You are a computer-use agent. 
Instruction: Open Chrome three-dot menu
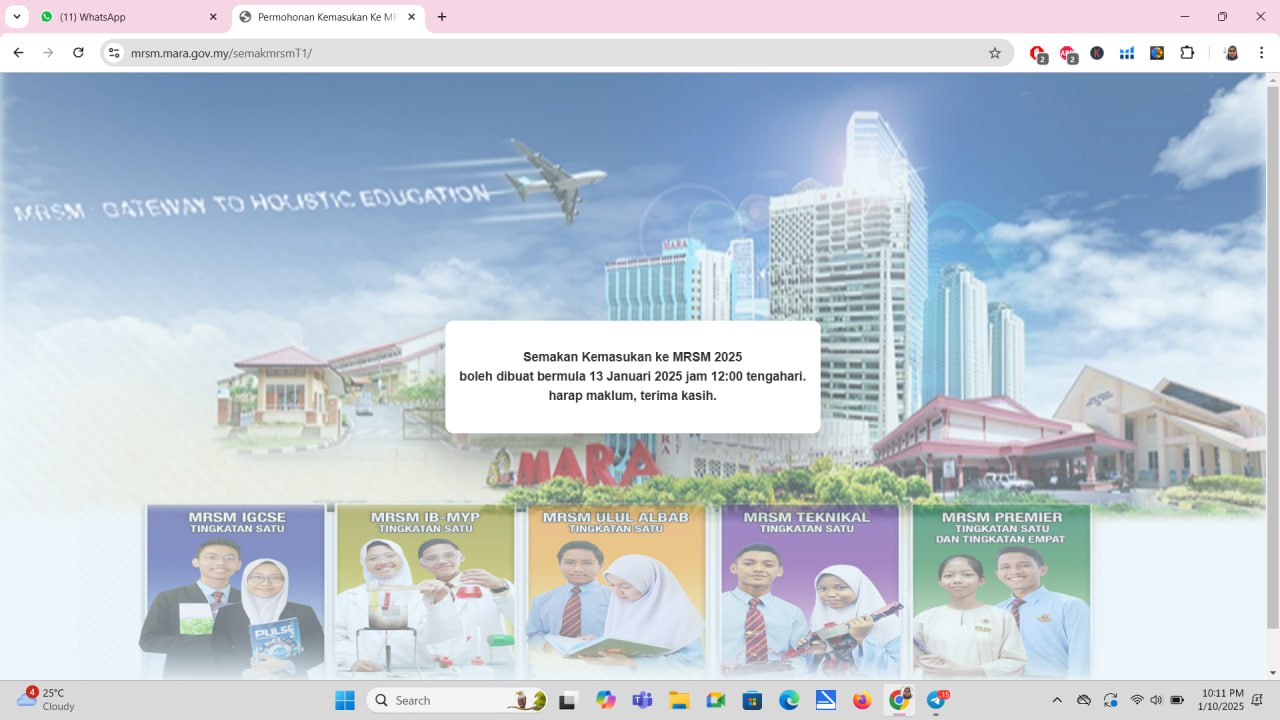pos(1262,53)
